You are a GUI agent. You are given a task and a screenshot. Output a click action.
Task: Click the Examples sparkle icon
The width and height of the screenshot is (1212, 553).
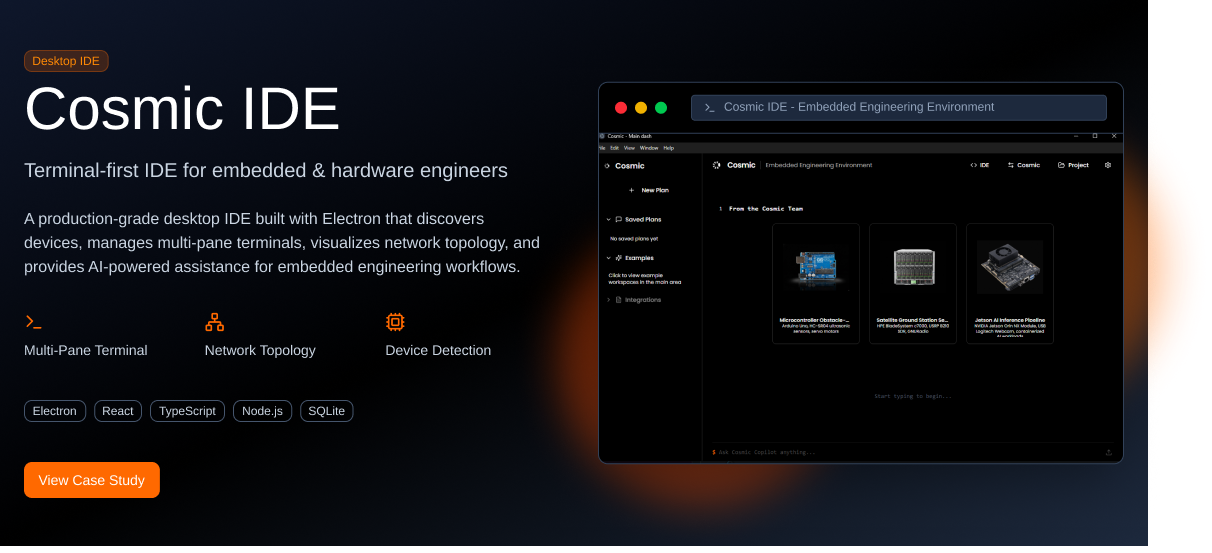click(618, 258)
